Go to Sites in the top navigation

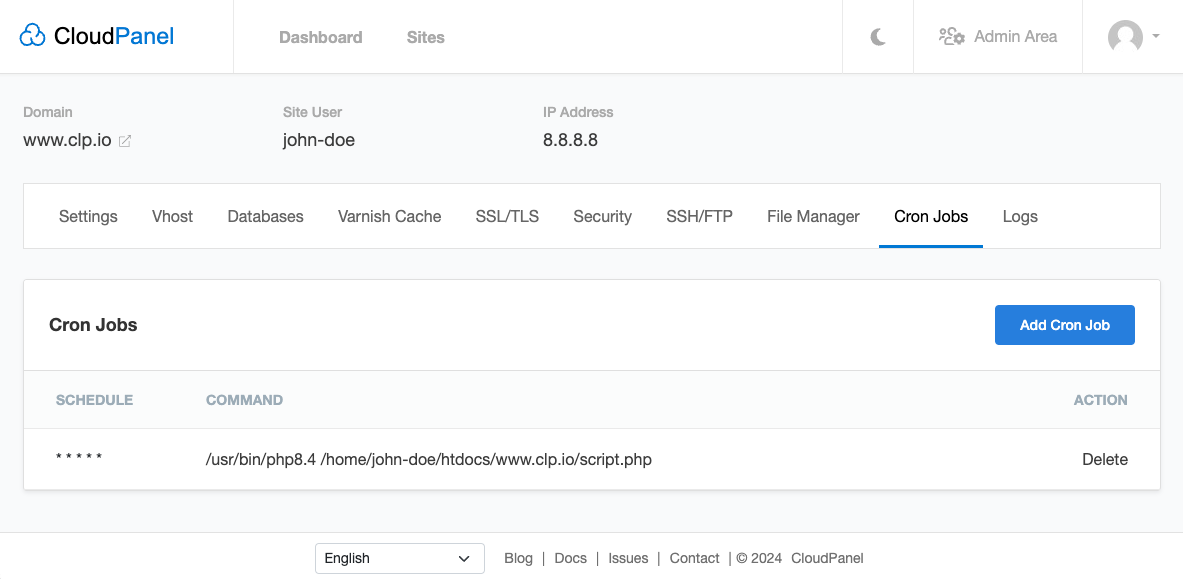click(x=425, y=37)
